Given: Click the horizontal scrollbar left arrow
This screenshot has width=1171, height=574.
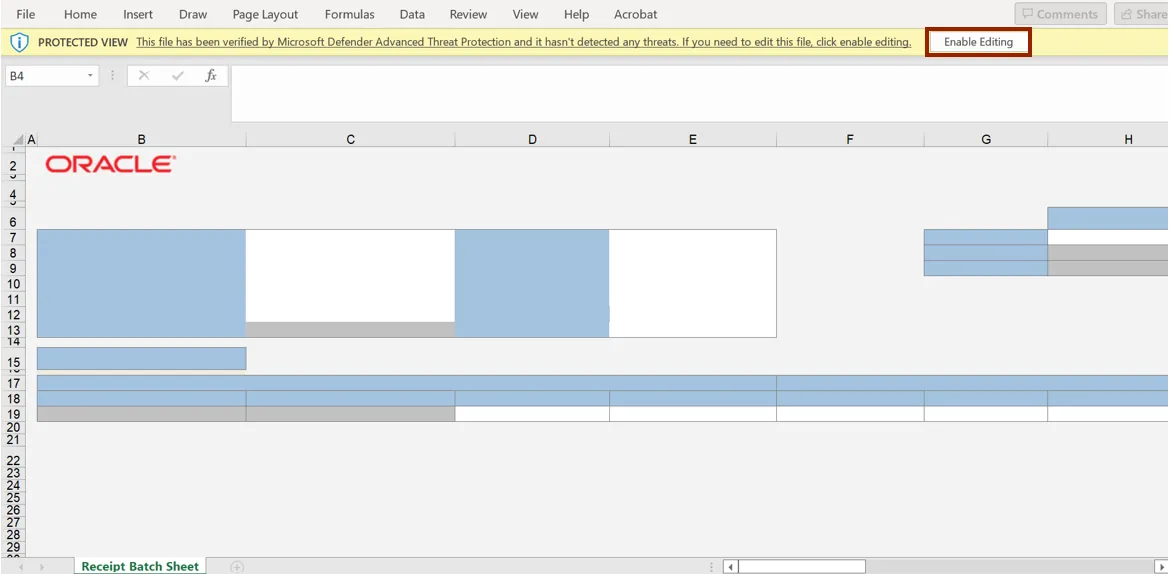Looking at the screenshot, I should pyautogui.click(x=730, y=567).
